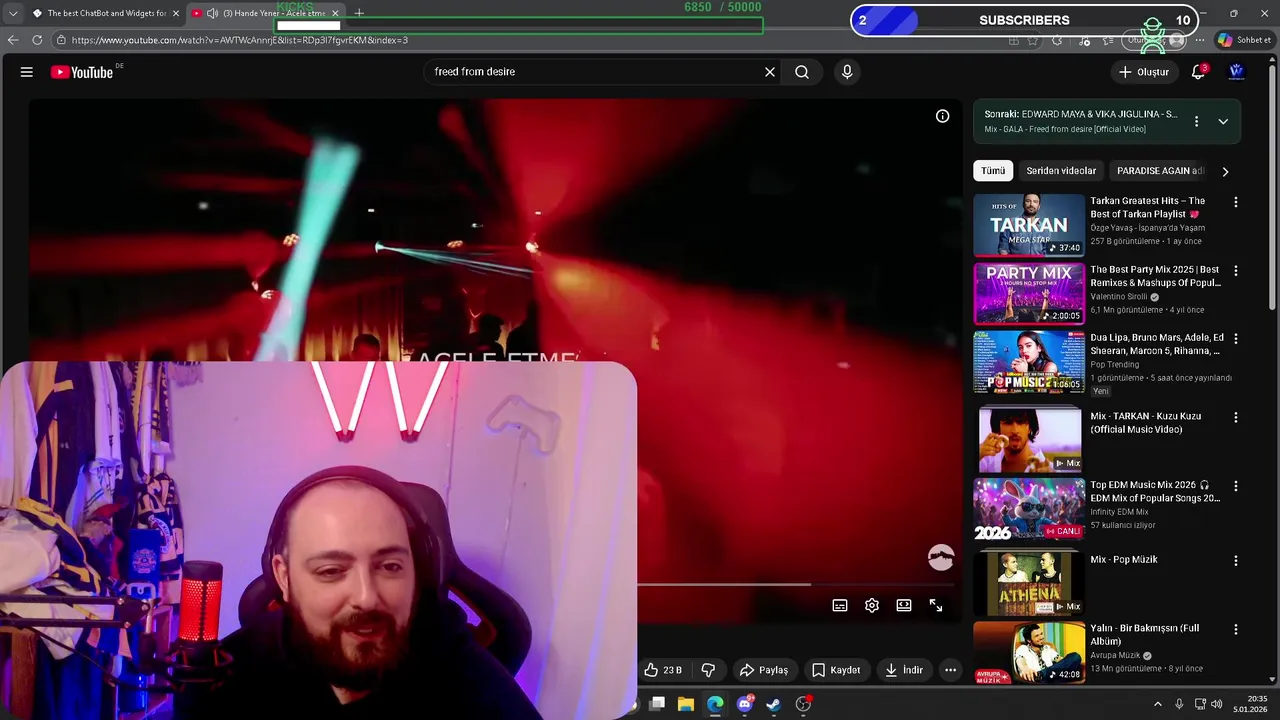Viewport: 1280px width, 720px height.
Task: Open options for Mix - TARKAN Kuzu Kuzu
Action: pyautogui.click(x=1236, y=417)
